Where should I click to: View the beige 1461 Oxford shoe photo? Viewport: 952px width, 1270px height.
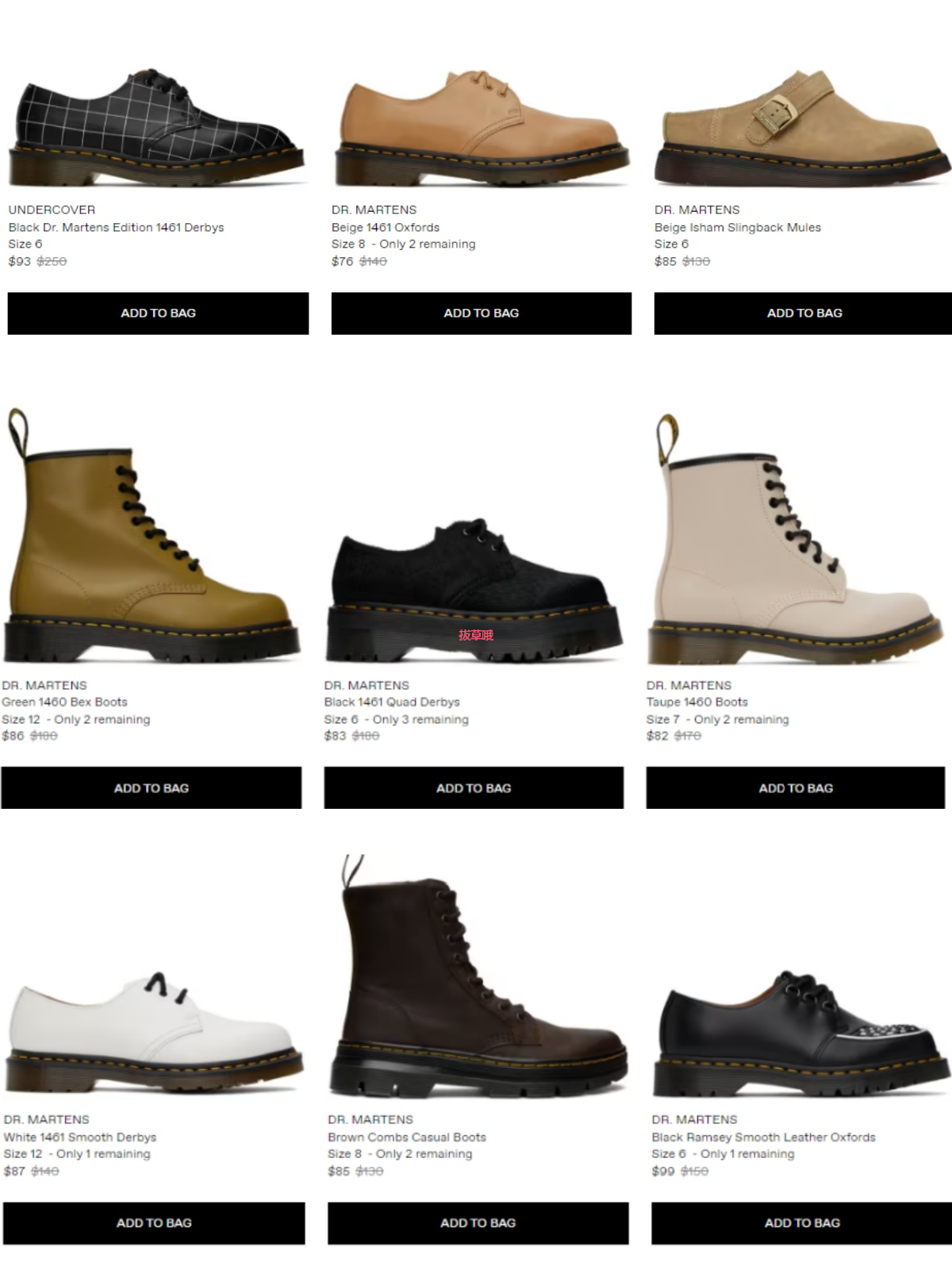coord(482,127)
